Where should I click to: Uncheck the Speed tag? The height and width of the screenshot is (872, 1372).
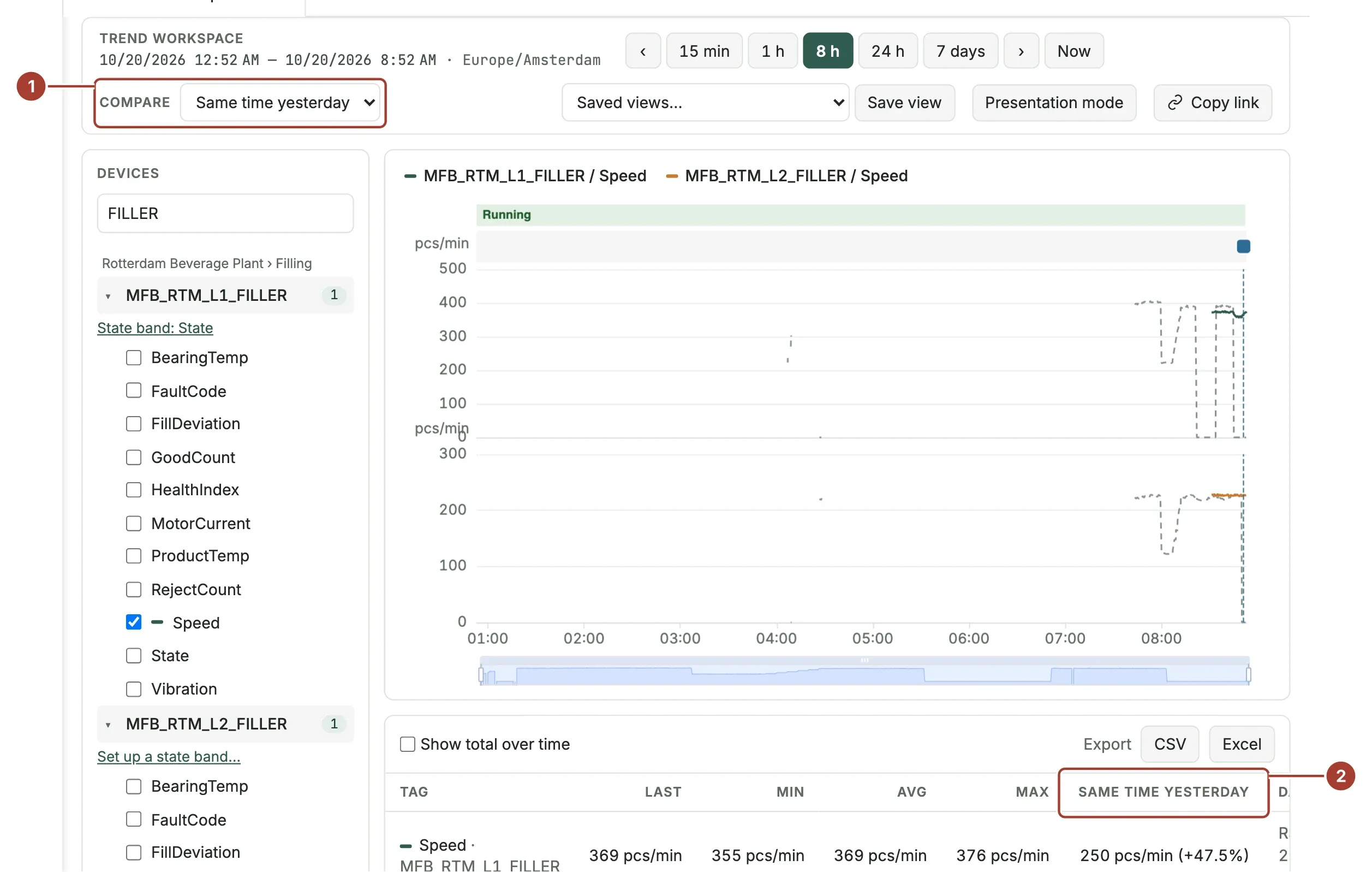133,622
